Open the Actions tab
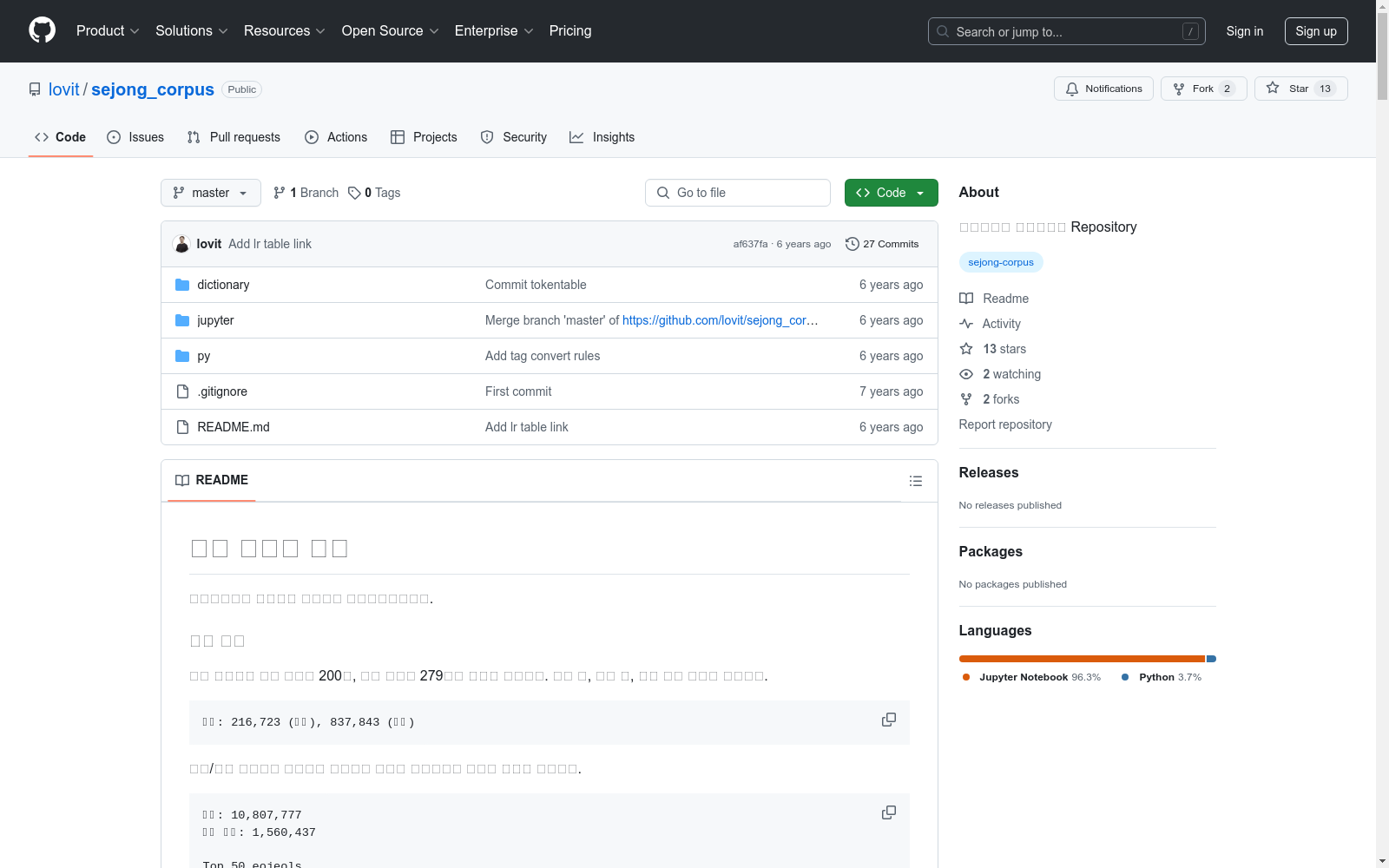Viewport: 1389px width, 868px height. point(336,137)
